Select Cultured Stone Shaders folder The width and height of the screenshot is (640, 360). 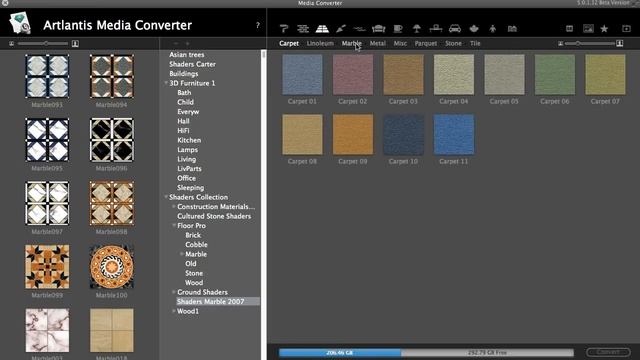click(x=214, y=216)
